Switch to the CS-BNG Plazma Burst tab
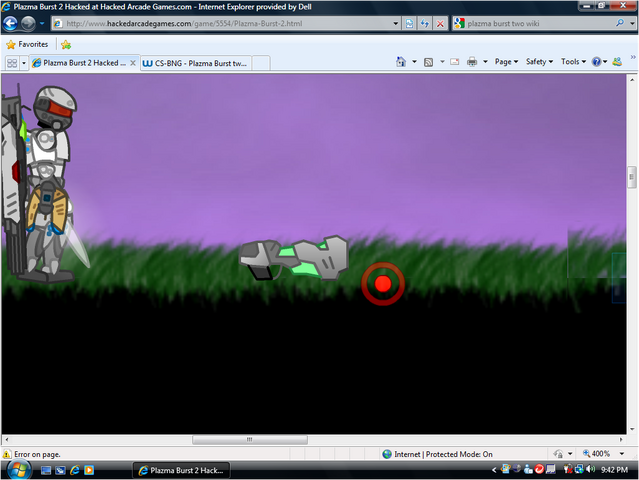 [x=196, y=63]
